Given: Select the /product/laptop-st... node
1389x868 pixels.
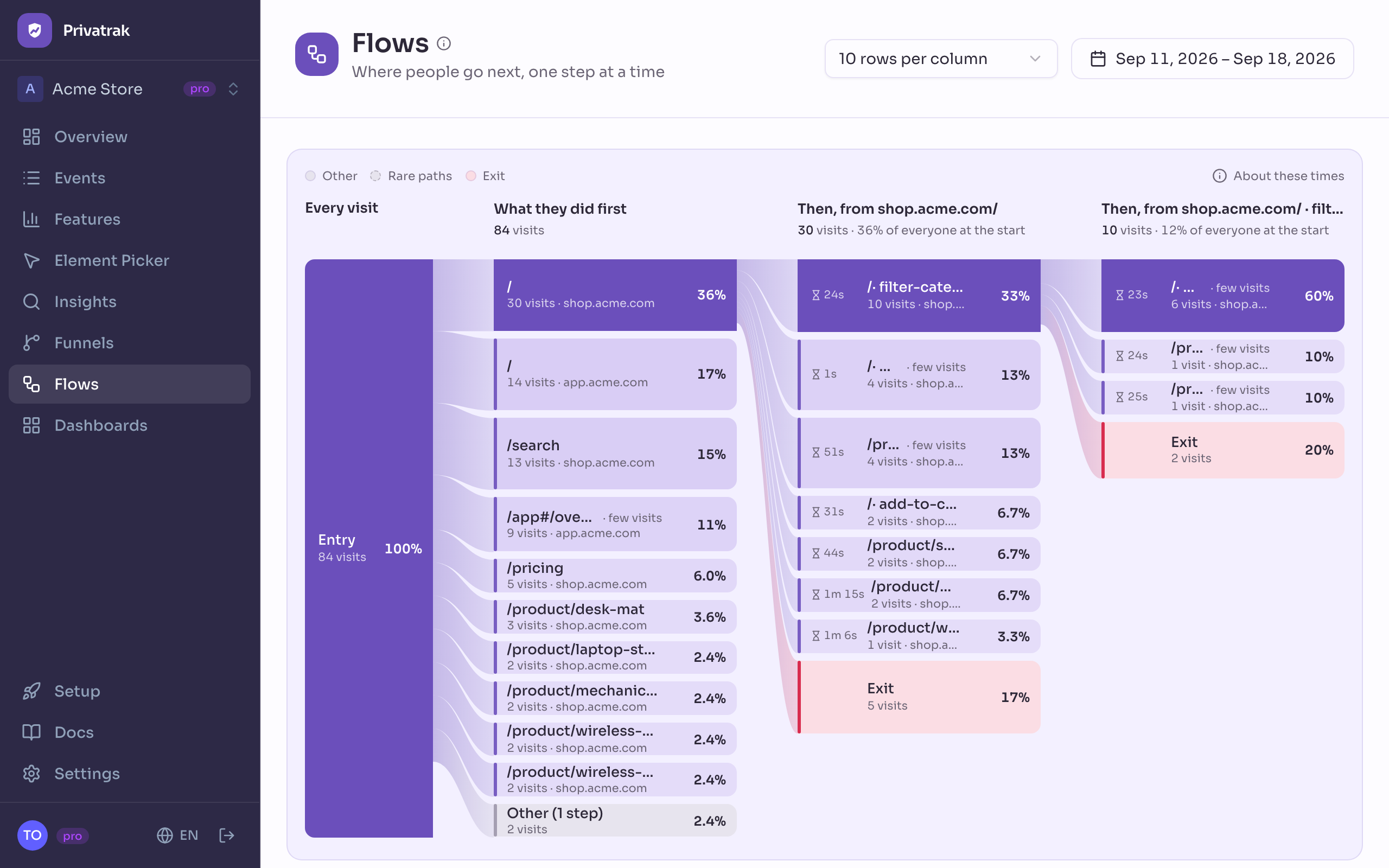Looking at the screenshot, I should pos(615,657).
